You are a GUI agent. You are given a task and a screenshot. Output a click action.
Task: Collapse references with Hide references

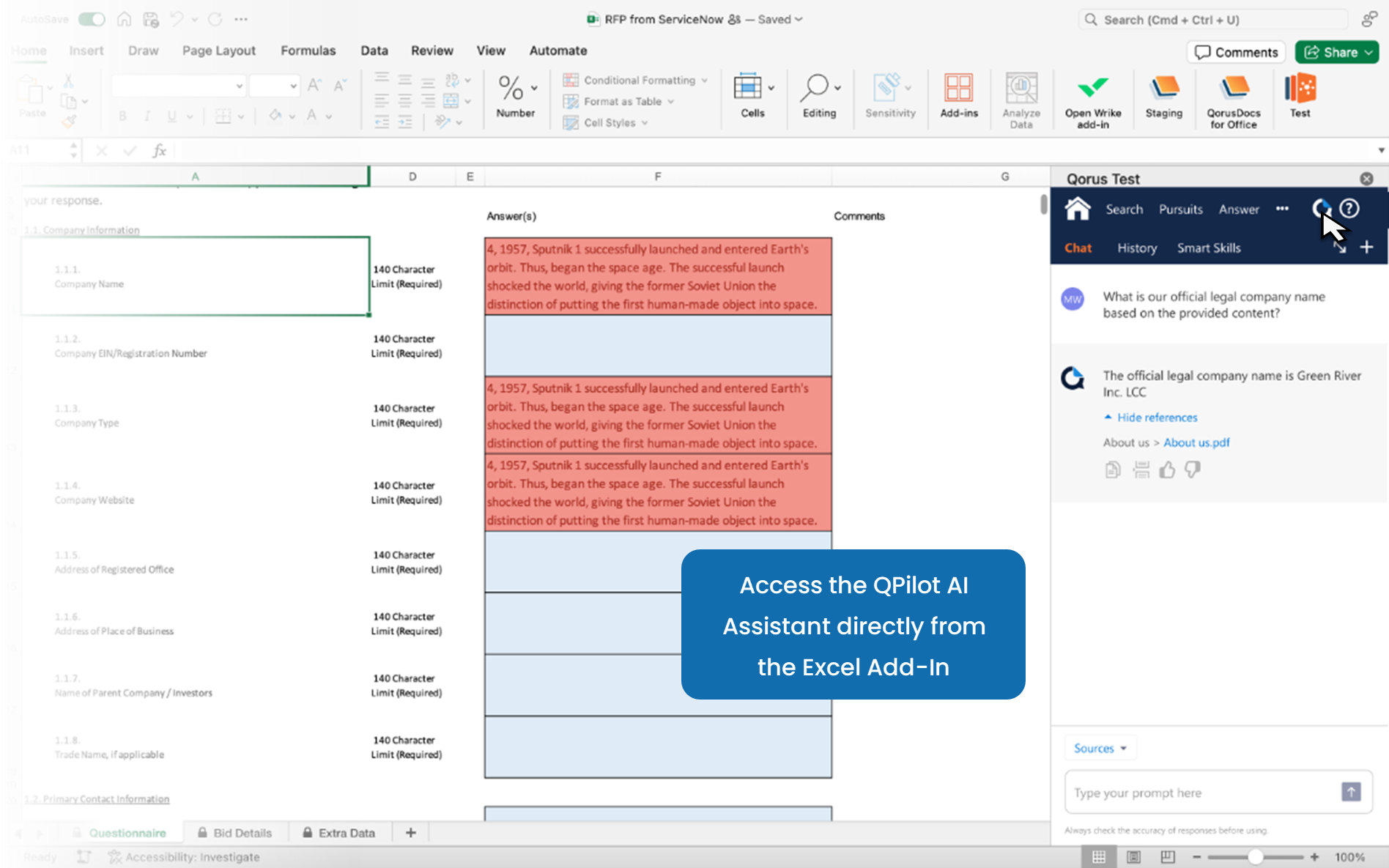coord(1151,418)
